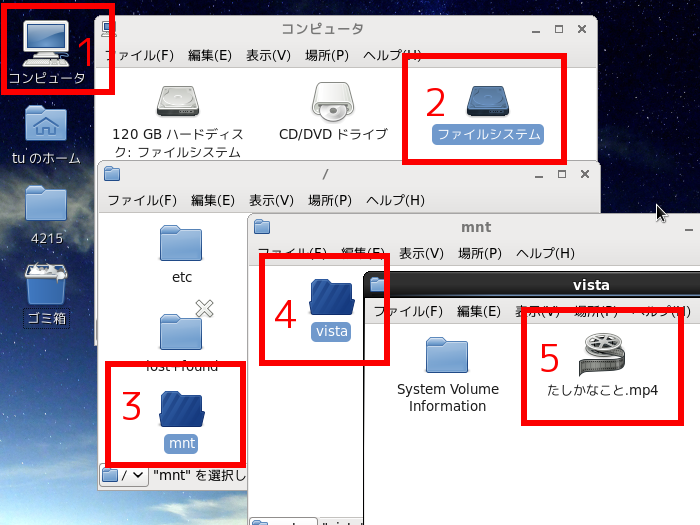
Task: Open ファイル(F) menu in vista window
Action: [408, 311]
